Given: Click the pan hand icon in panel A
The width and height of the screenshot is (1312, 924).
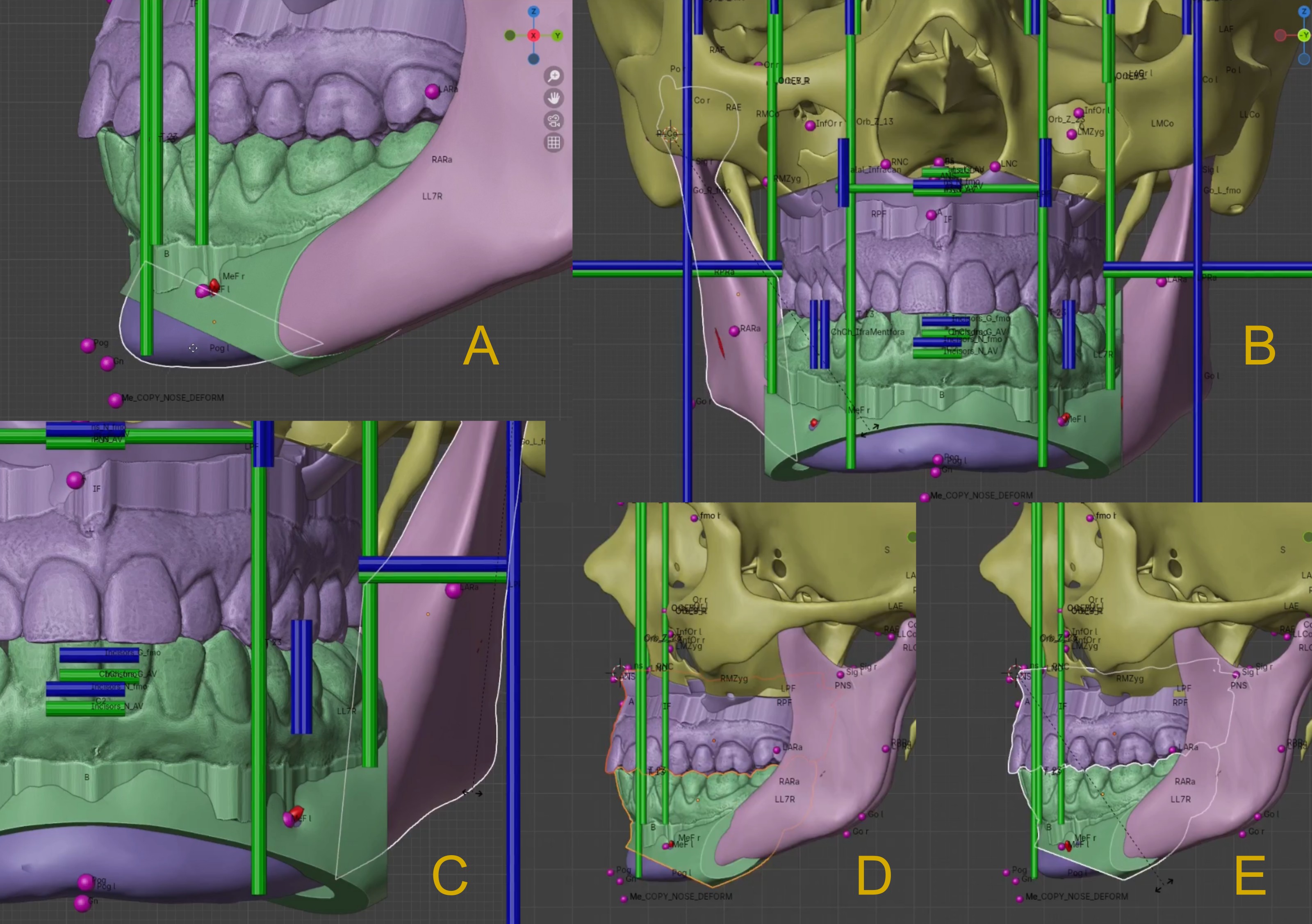Looking at the screenshot, I should coord(553,98).
